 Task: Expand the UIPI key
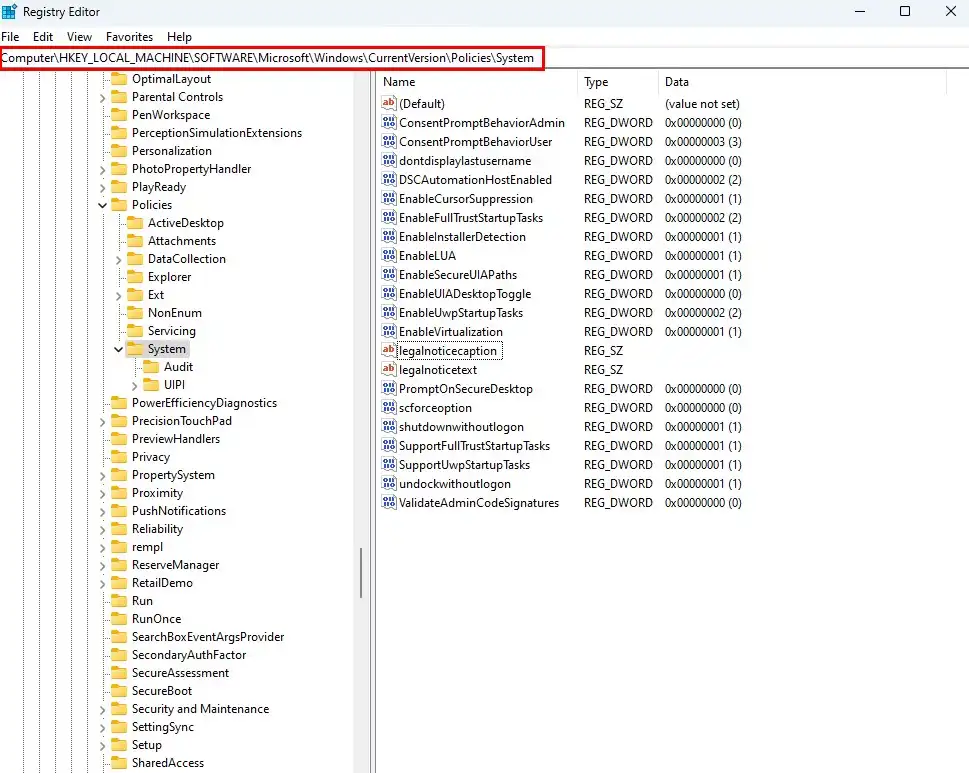(x=135, y=386)
